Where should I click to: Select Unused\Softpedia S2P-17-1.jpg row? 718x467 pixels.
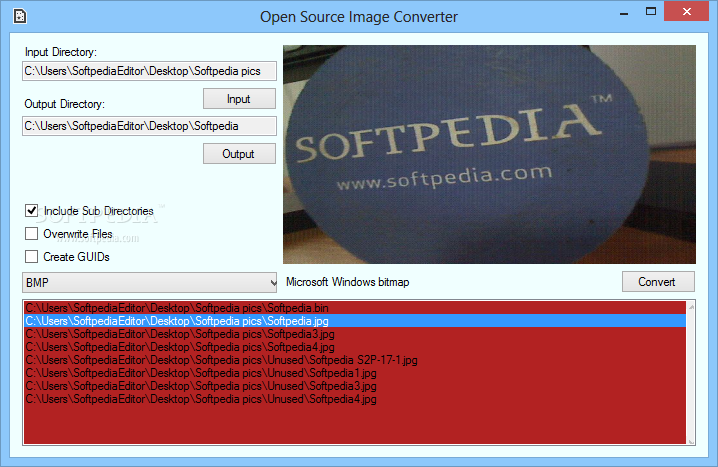(x=355, y=360)
